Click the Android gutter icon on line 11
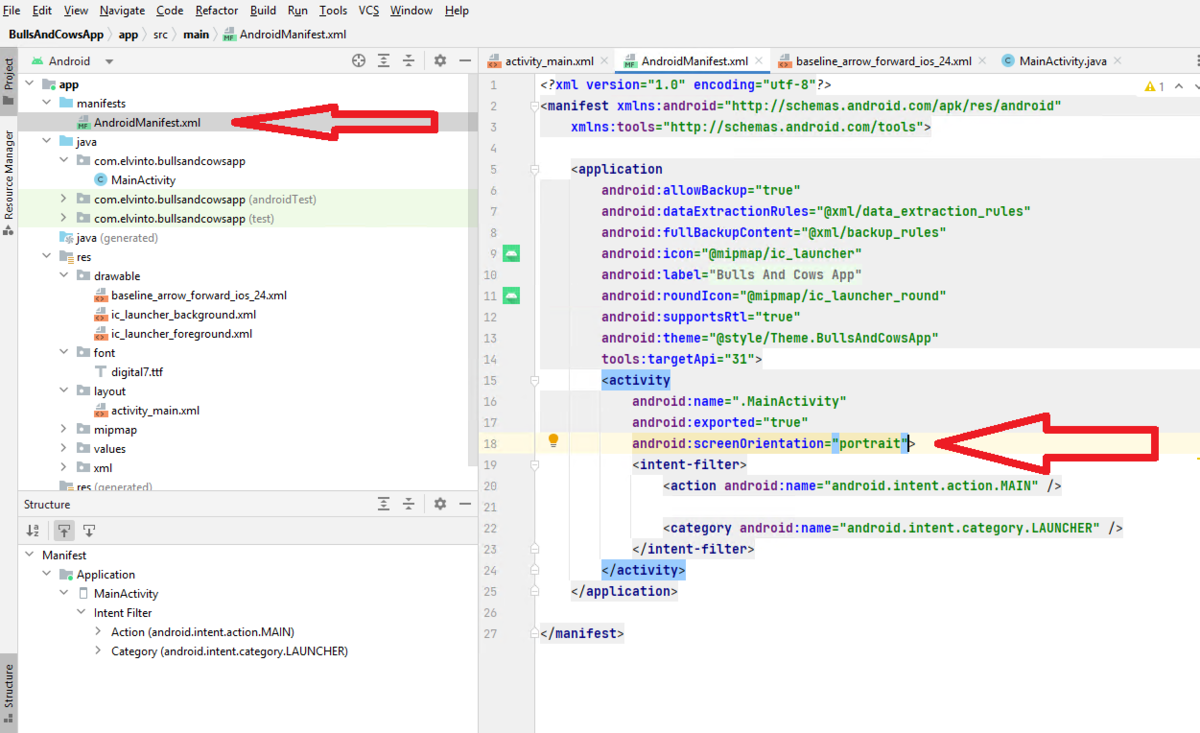This screenshot has width=1200, height=733. [512, 296]
